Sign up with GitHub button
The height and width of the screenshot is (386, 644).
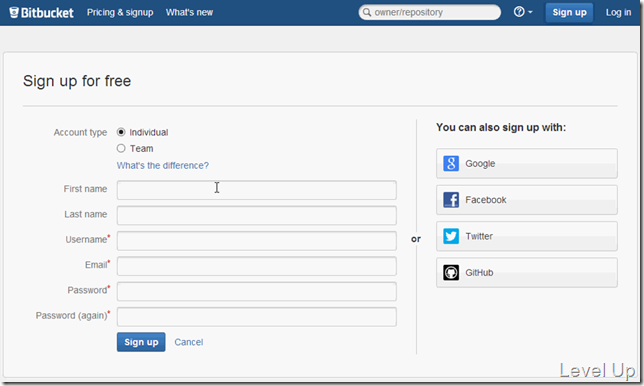(527, 273)
